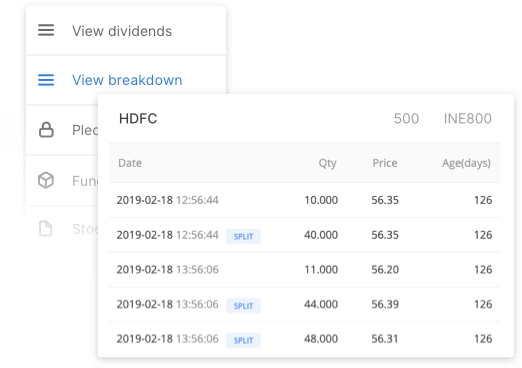Select the View breakdown menu entry

point(126,80)
